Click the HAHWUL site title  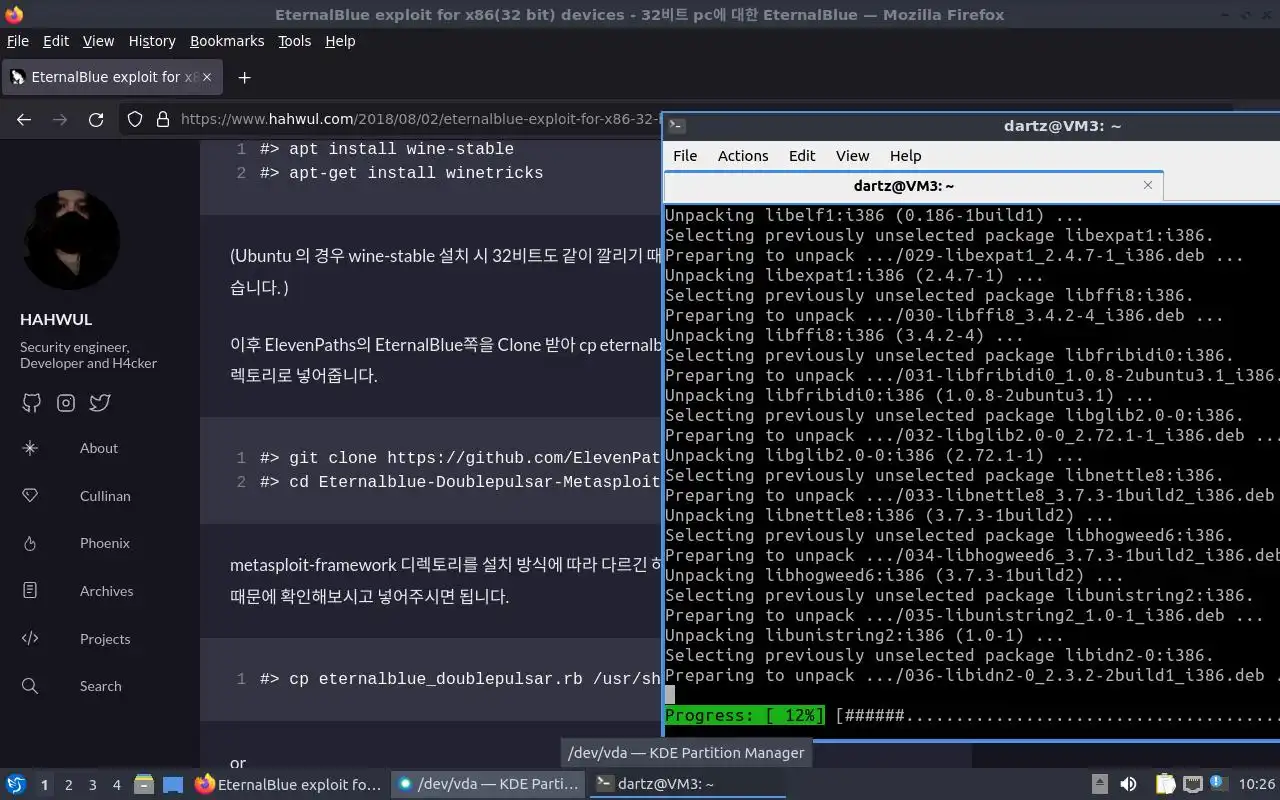(x=56, y=319)
